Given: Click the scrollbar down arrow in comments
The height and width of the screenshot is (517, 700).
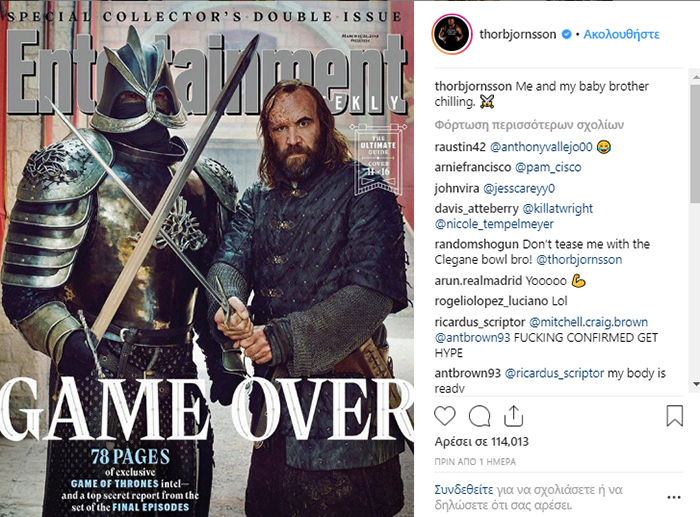Looking at the screenshot, I should pos(696,384).
